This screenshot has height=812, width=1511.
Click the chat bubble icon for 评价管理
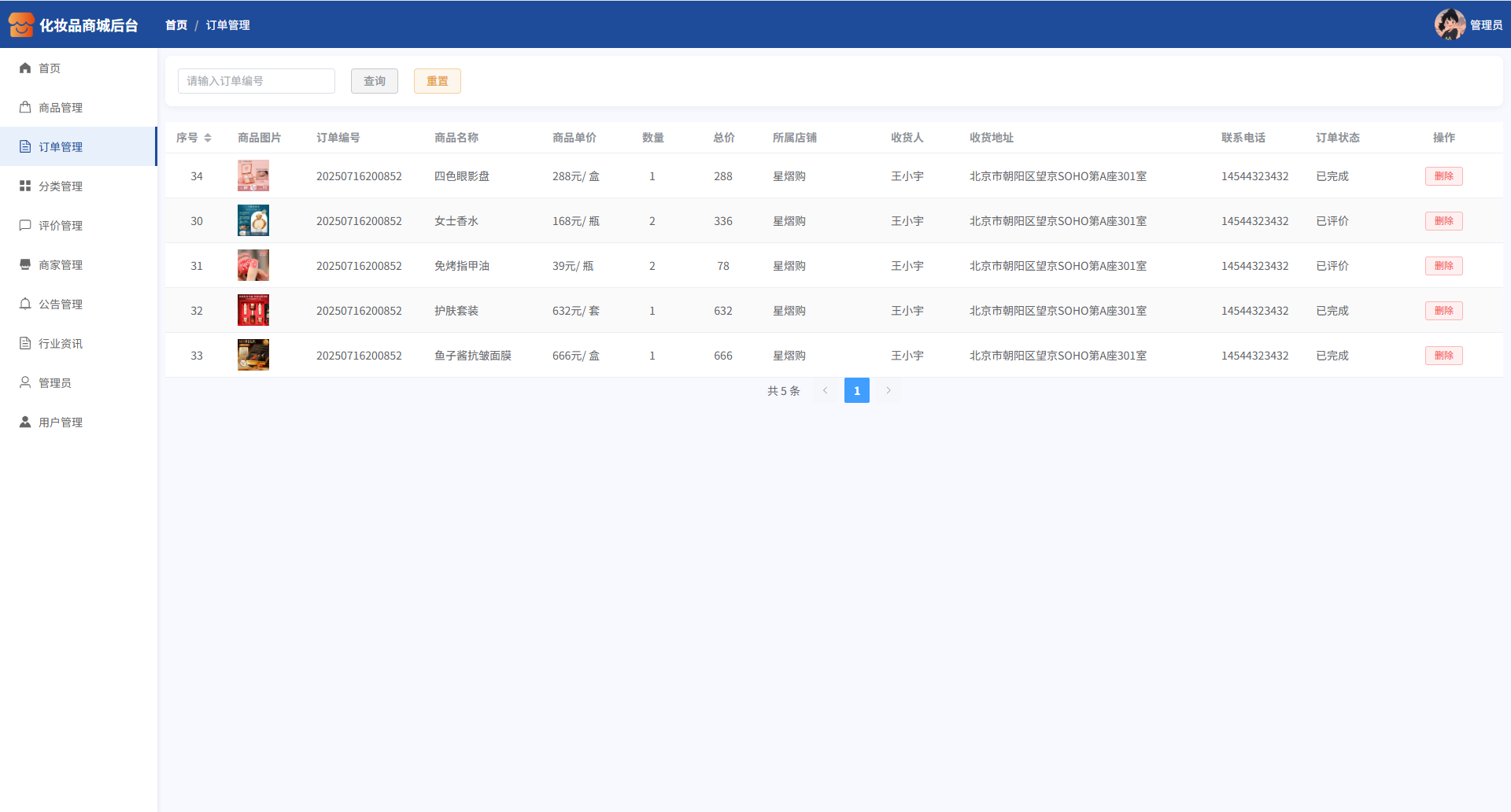pos(25,226)
